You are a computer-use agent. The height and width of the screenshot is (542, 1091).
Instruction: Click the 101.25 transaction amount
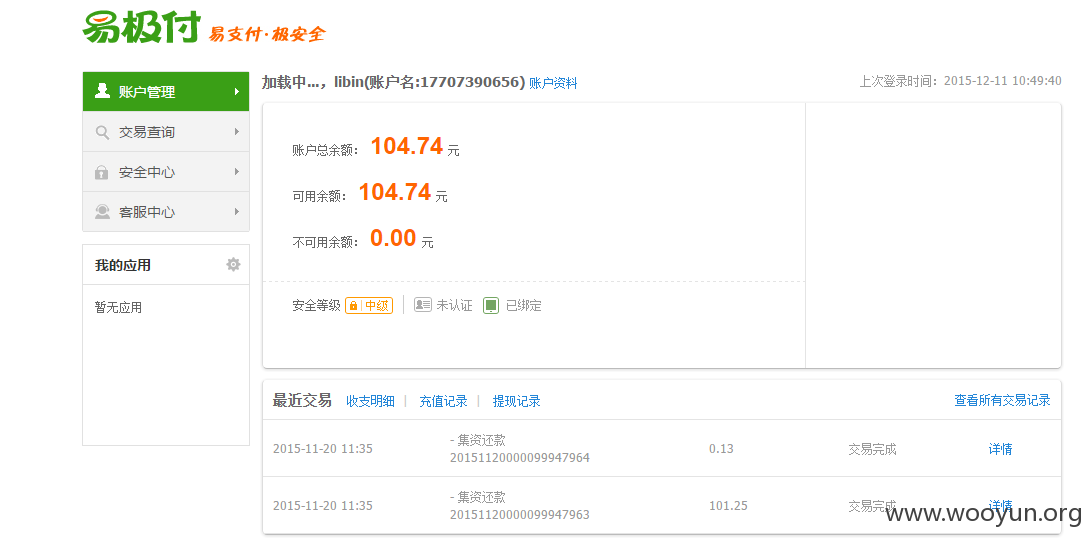pyautogui.click(x=728, y=506)
